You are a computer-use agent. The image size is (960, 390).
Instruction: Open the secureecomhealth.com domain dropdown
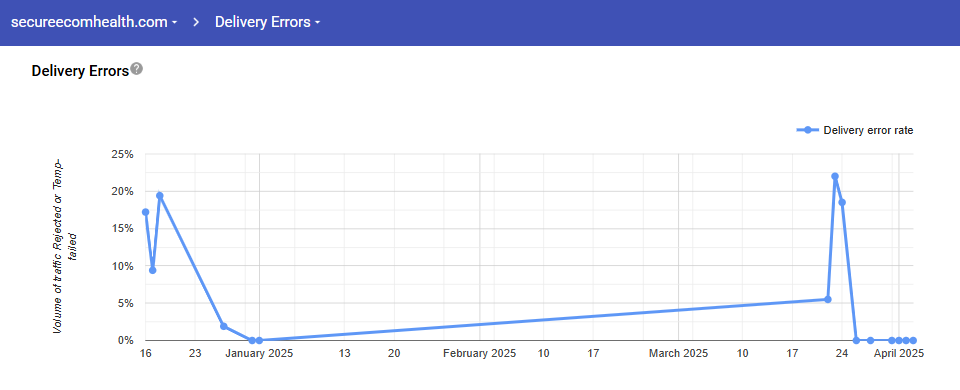point(94,23)
